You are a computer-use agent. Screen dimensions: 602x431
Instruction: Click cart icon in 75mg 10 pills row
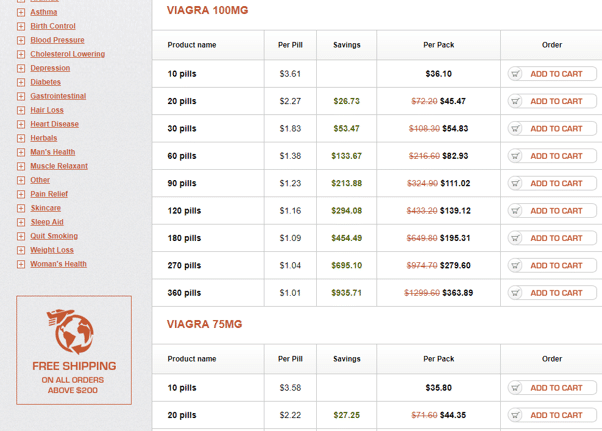pyautogui.click(x=516, y=388)
